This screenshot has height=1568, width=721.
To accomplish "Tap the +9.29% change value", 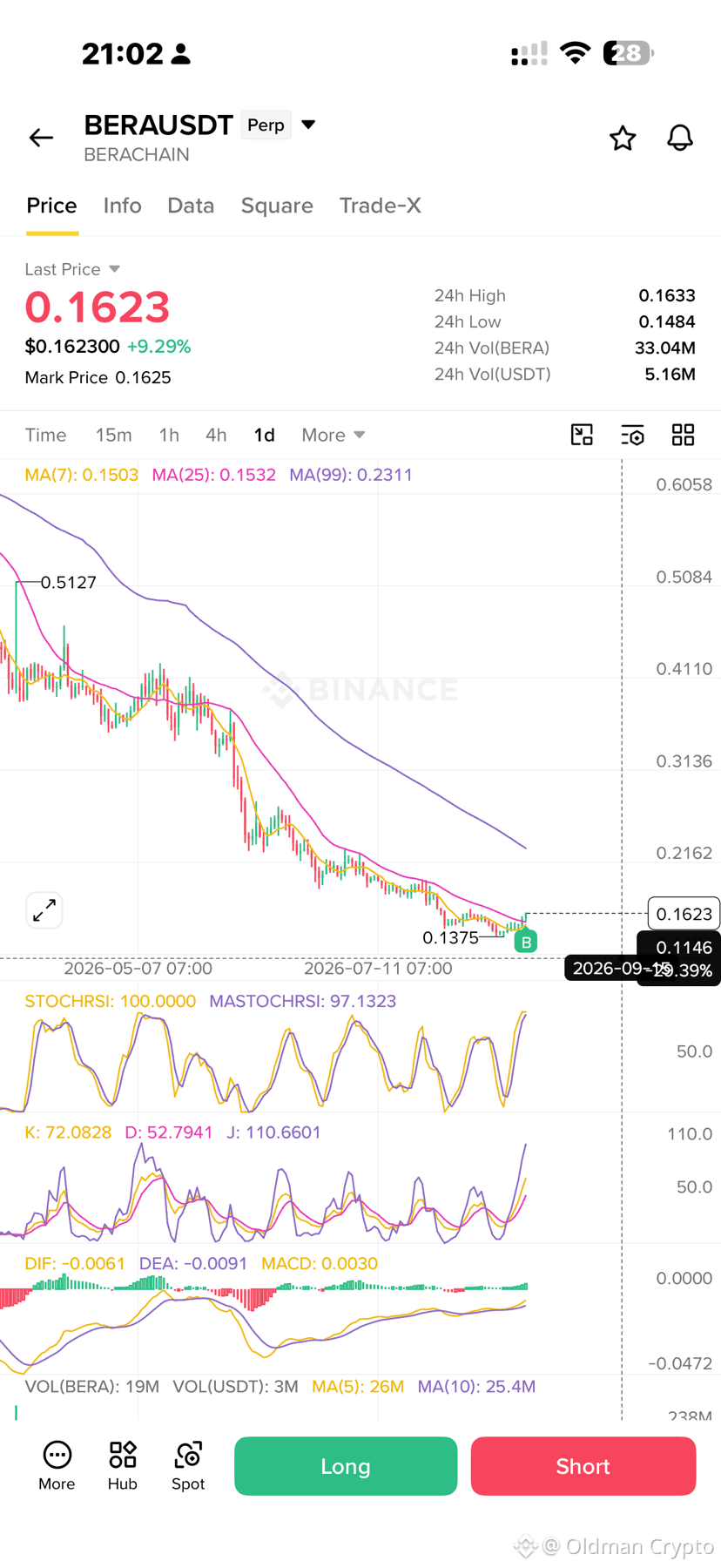I will click(158, 347).
